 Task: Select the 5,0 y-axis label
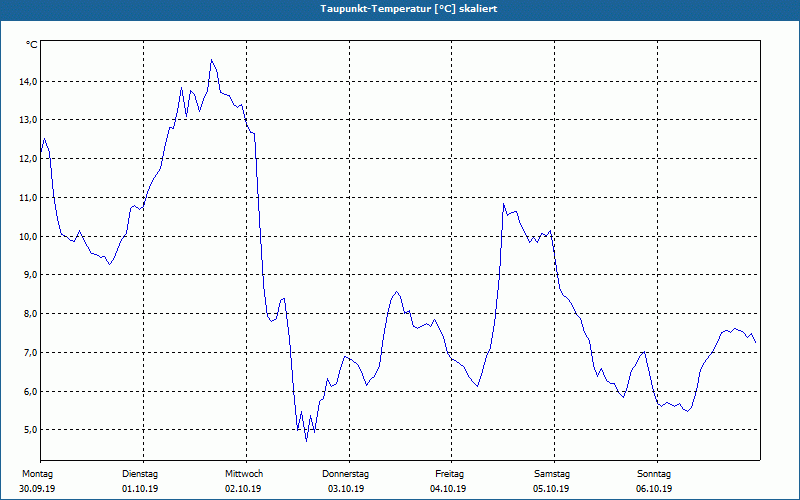pyautogui.click(x=30, y=430)
